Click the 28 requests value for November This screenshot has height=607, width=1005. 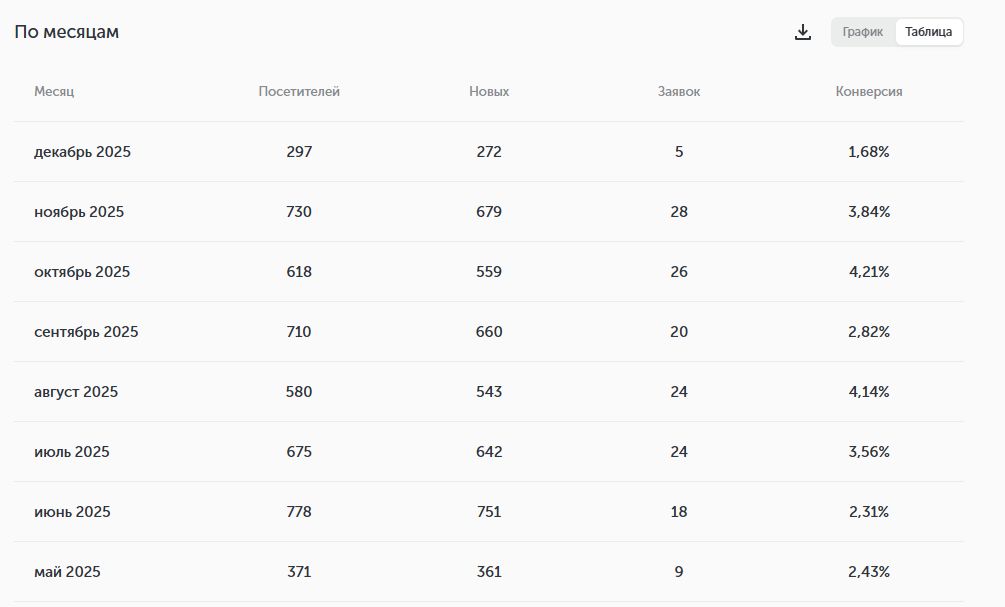679,212
